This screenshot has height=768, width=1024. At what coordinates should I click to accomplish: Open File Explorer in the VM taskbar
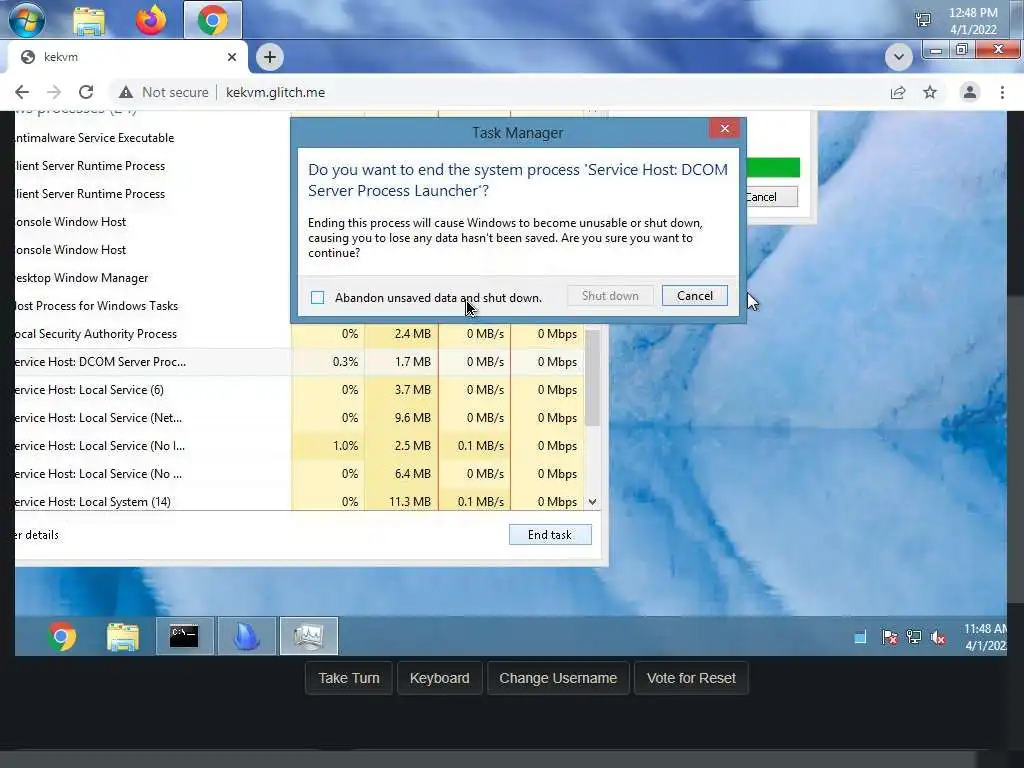123,637
